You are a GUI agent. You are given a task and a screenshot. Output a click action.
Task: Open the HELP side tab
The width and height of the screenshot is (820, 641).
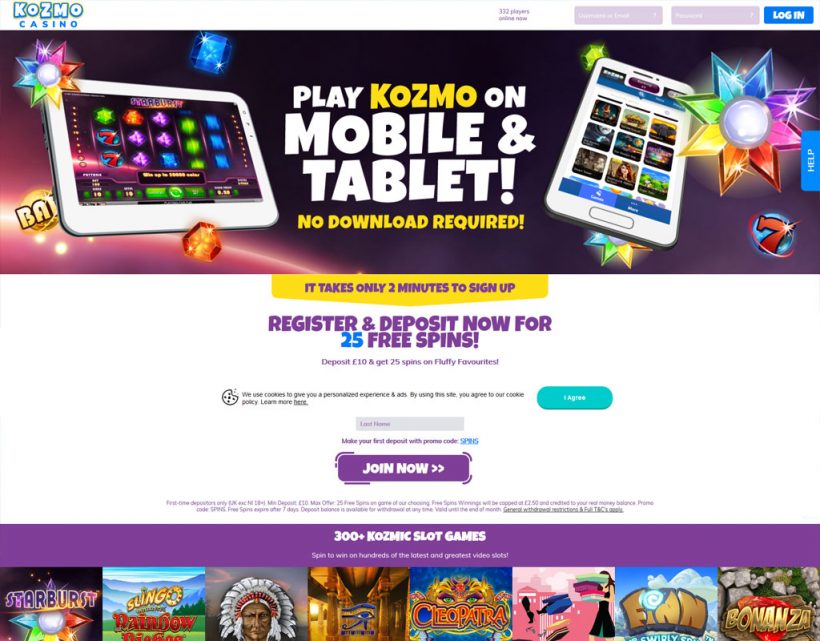coord(811,161)
